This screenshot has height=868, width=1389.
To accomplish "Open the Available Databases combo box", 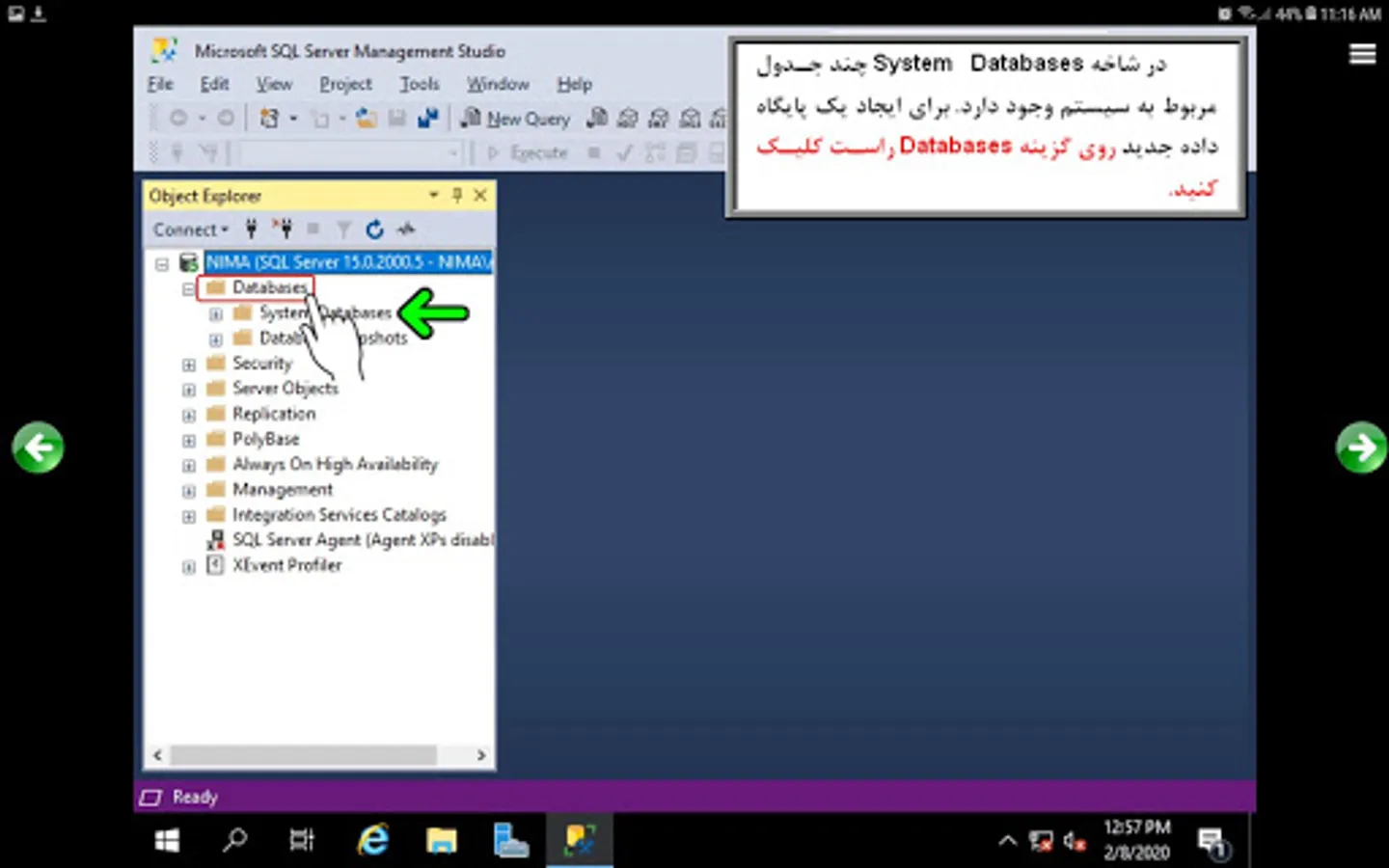I will (351, 152).
